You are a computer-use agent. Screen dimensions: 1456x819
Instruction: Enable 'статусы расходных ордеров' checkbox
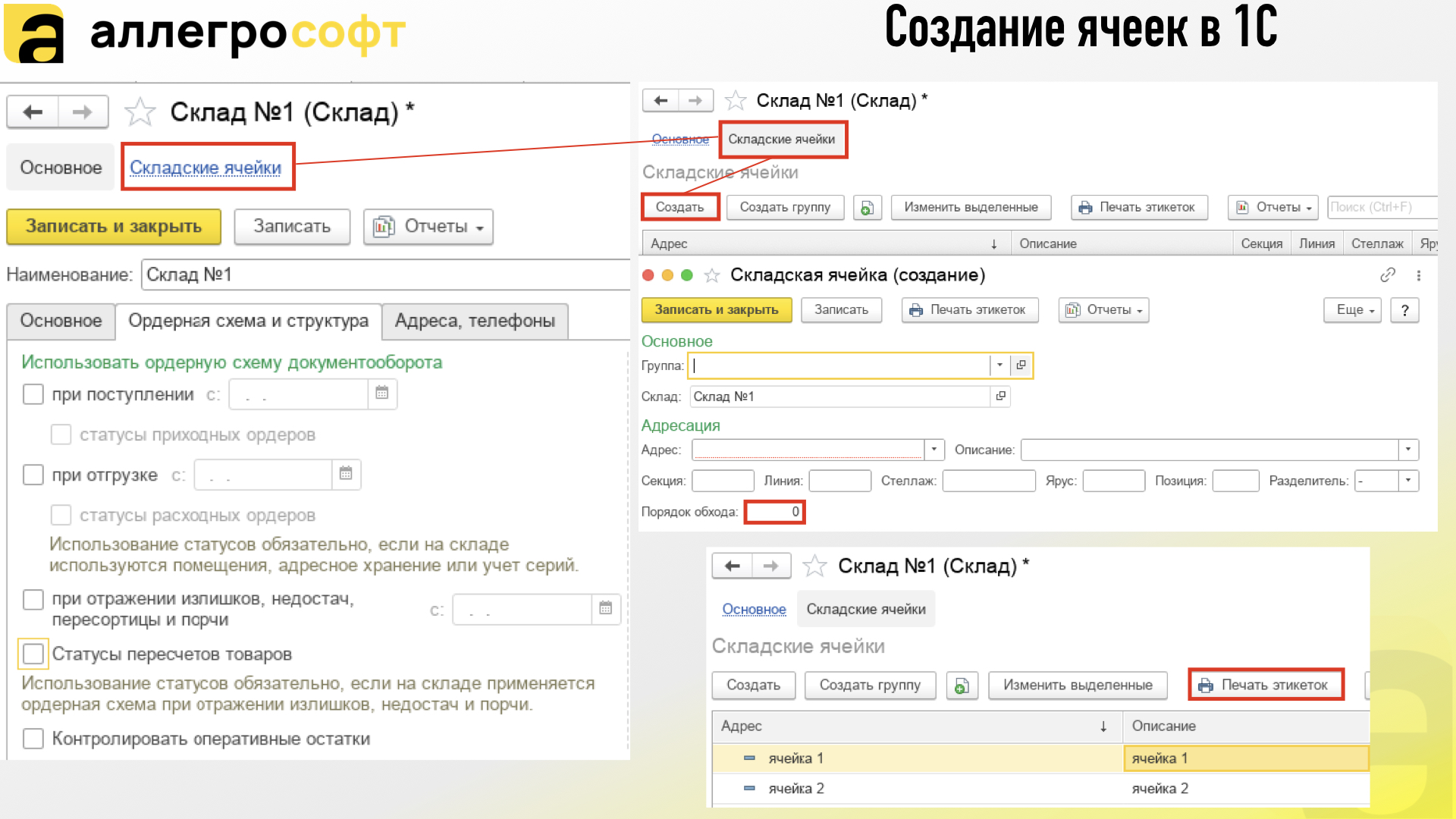click(61, 515)
